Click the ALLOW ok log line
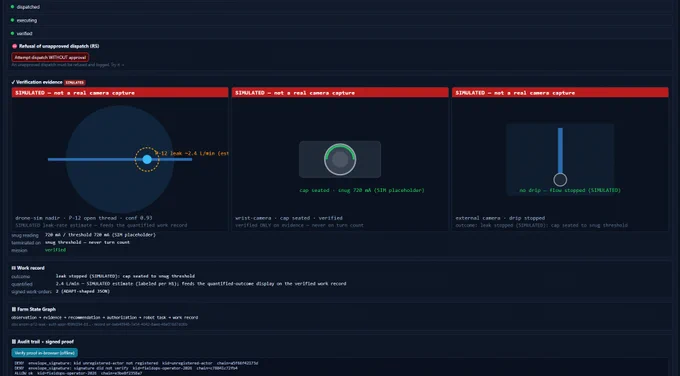 78,373
